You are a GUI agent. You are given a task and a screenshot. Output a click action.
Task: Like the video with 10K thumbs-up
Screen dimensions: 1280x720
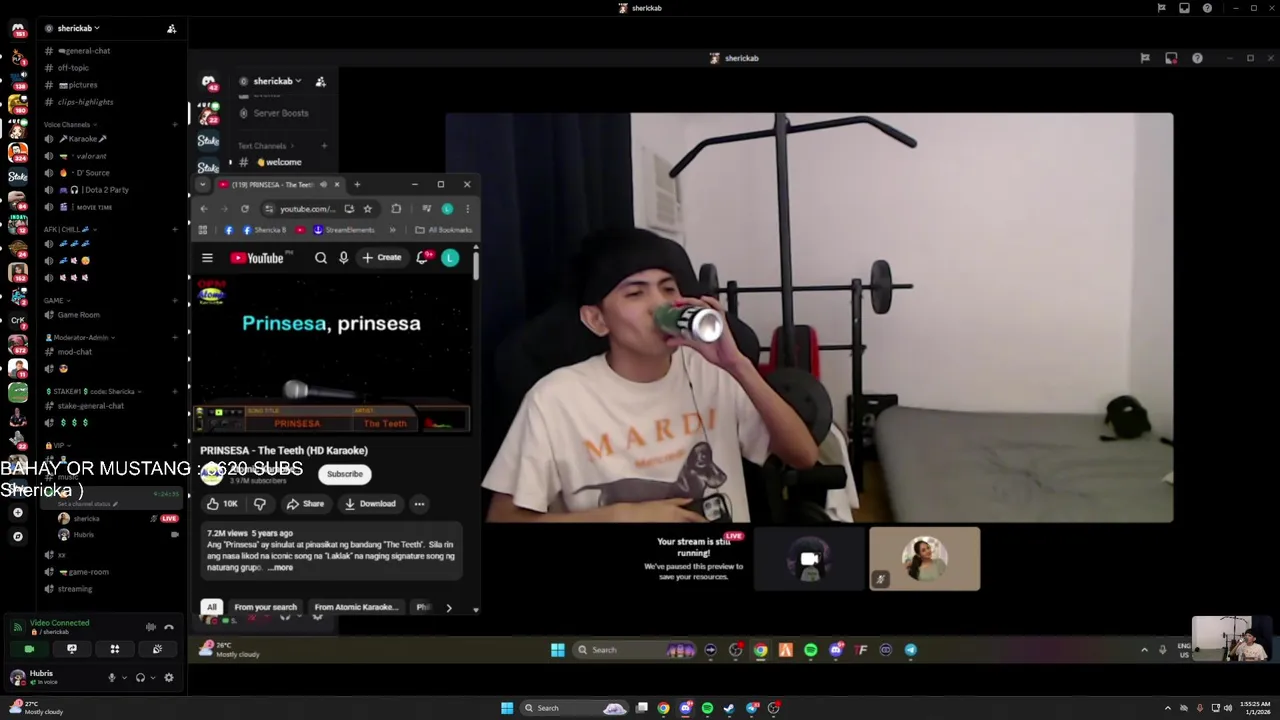(x=222, y=504)
